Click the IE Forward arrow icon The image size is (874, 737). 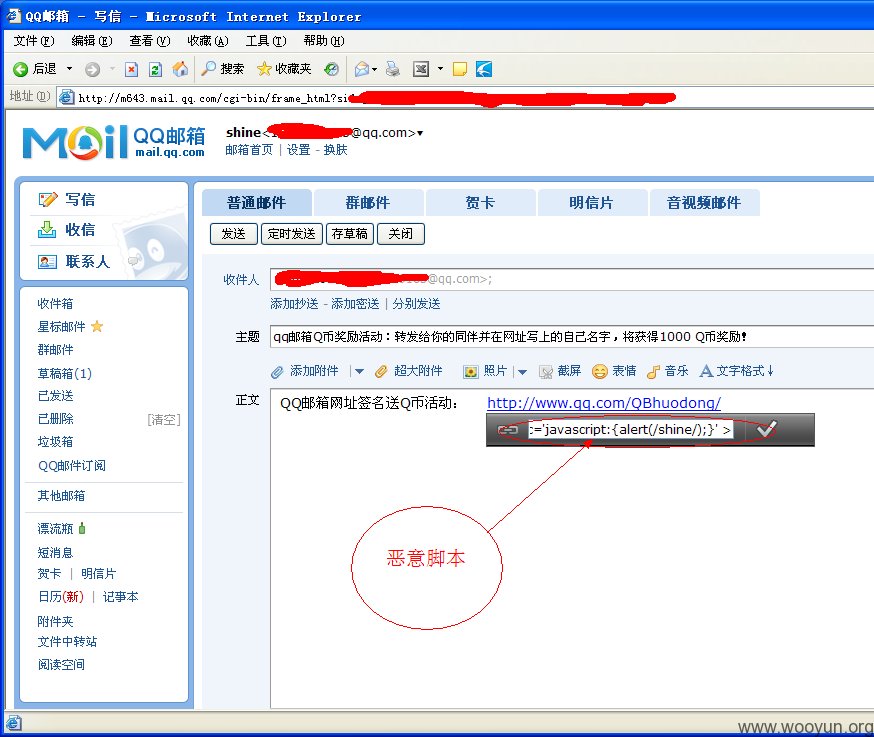(x=93, y=69)
